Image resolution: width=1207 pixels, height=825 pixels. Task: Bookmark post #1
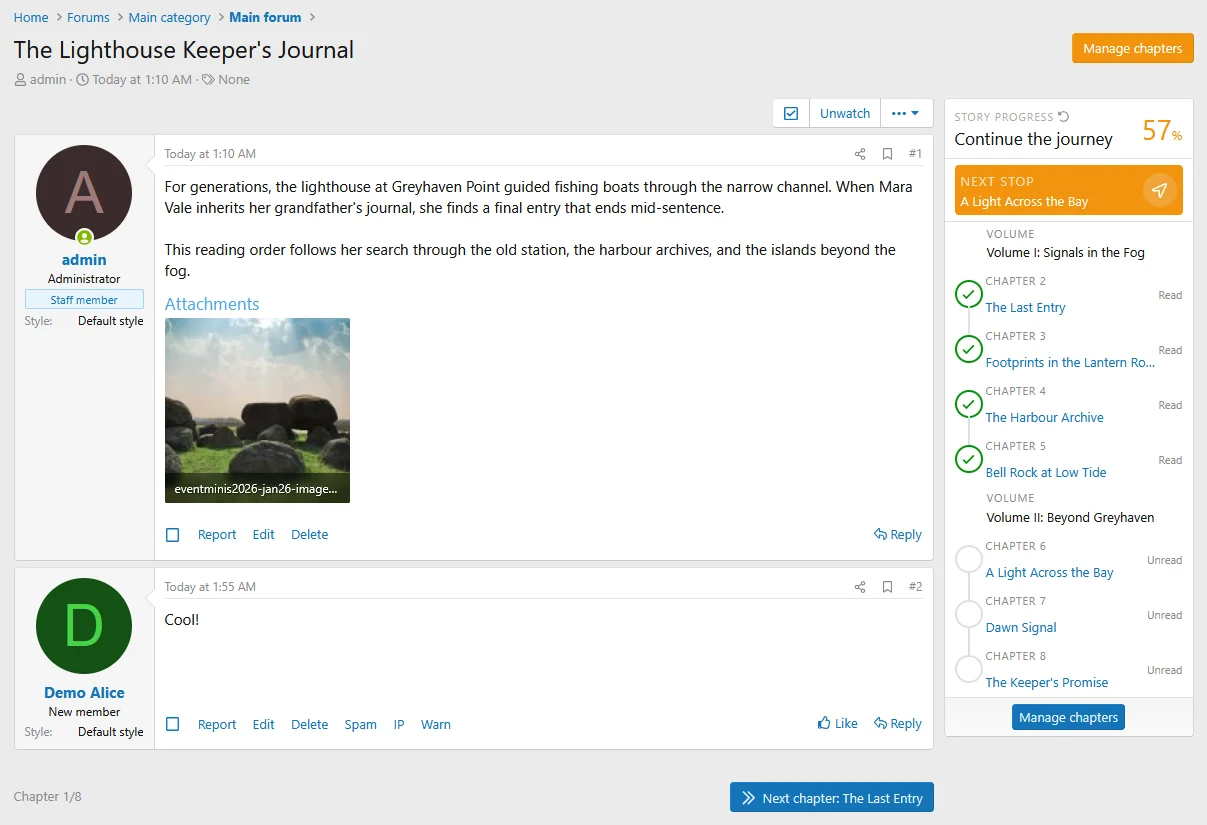(887, 154)
